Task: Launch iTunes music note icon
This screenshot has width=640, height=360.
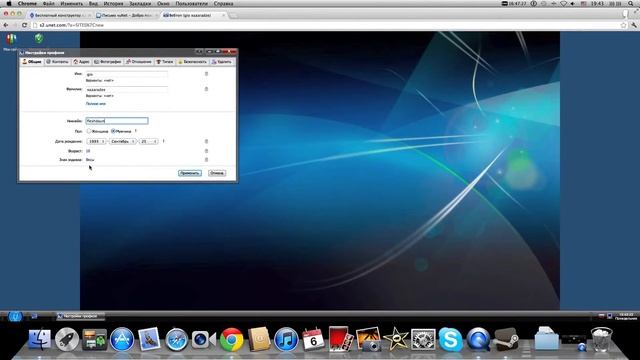Action: [x=286, y=340]
